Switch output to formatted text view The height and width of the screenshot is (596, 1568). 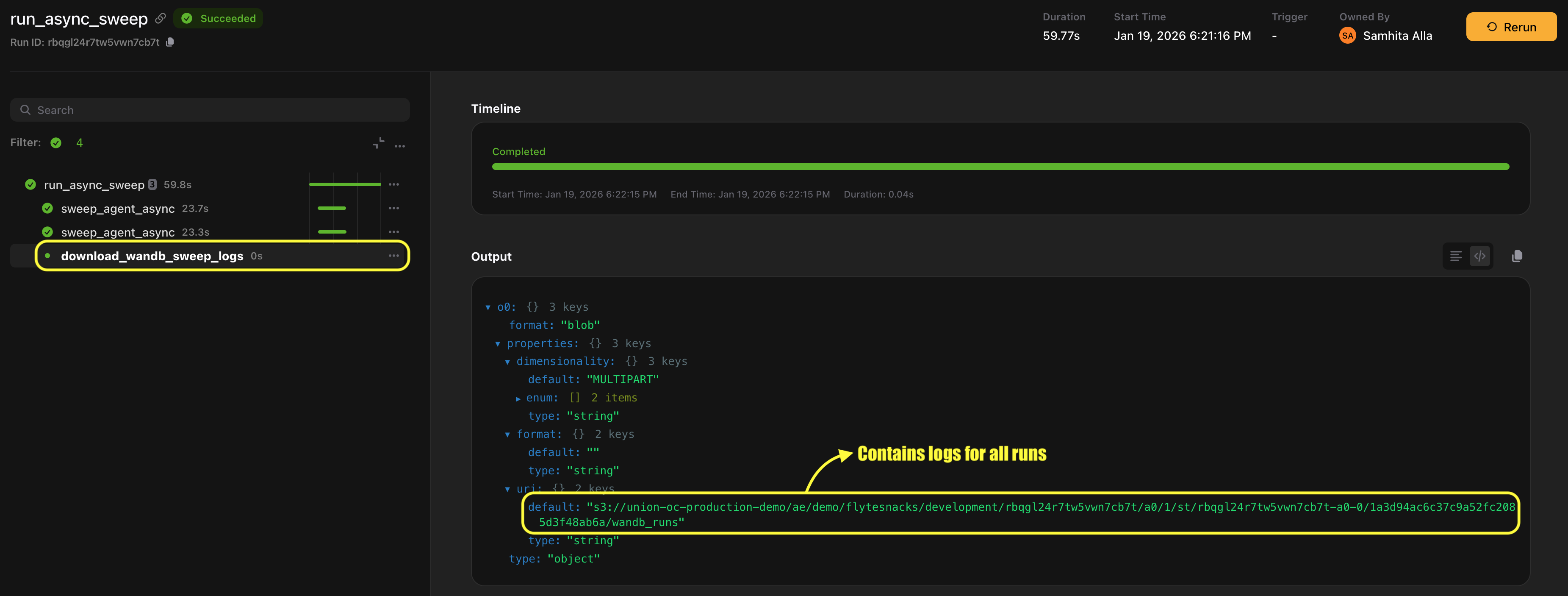[1455, 256]
